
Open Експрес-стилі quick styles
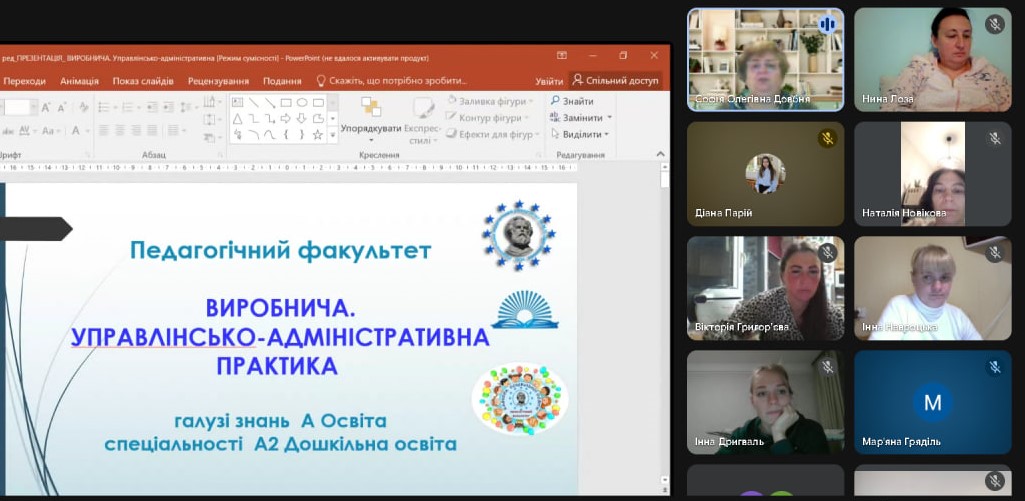[x=423, y=115]
